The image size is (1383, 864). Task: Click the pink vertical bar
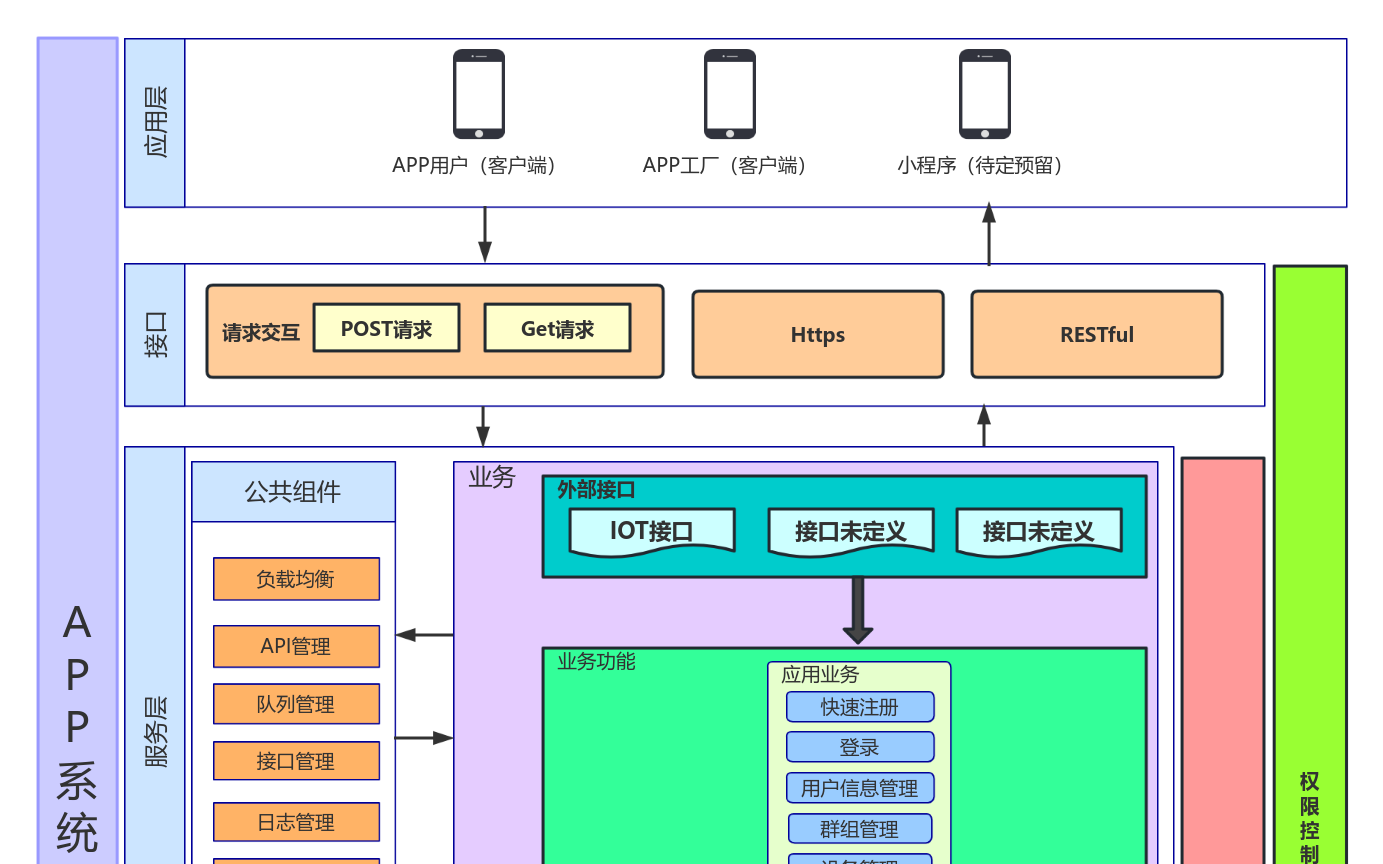1223,661
